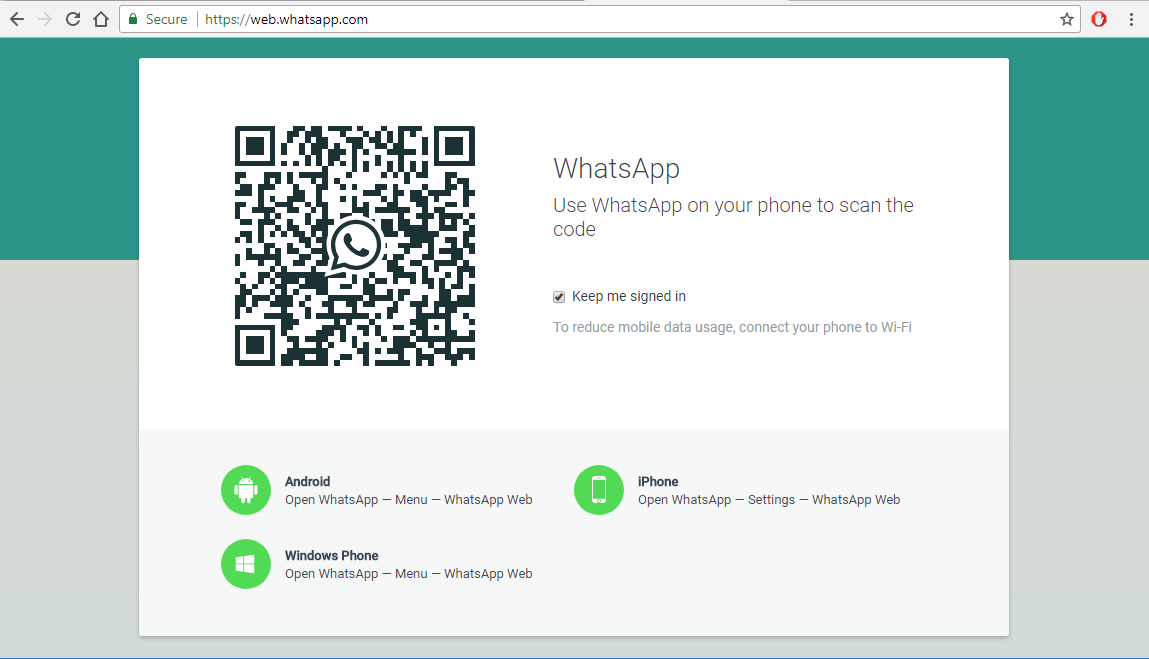Click the green iPhone icon

[x=599, y=490]
